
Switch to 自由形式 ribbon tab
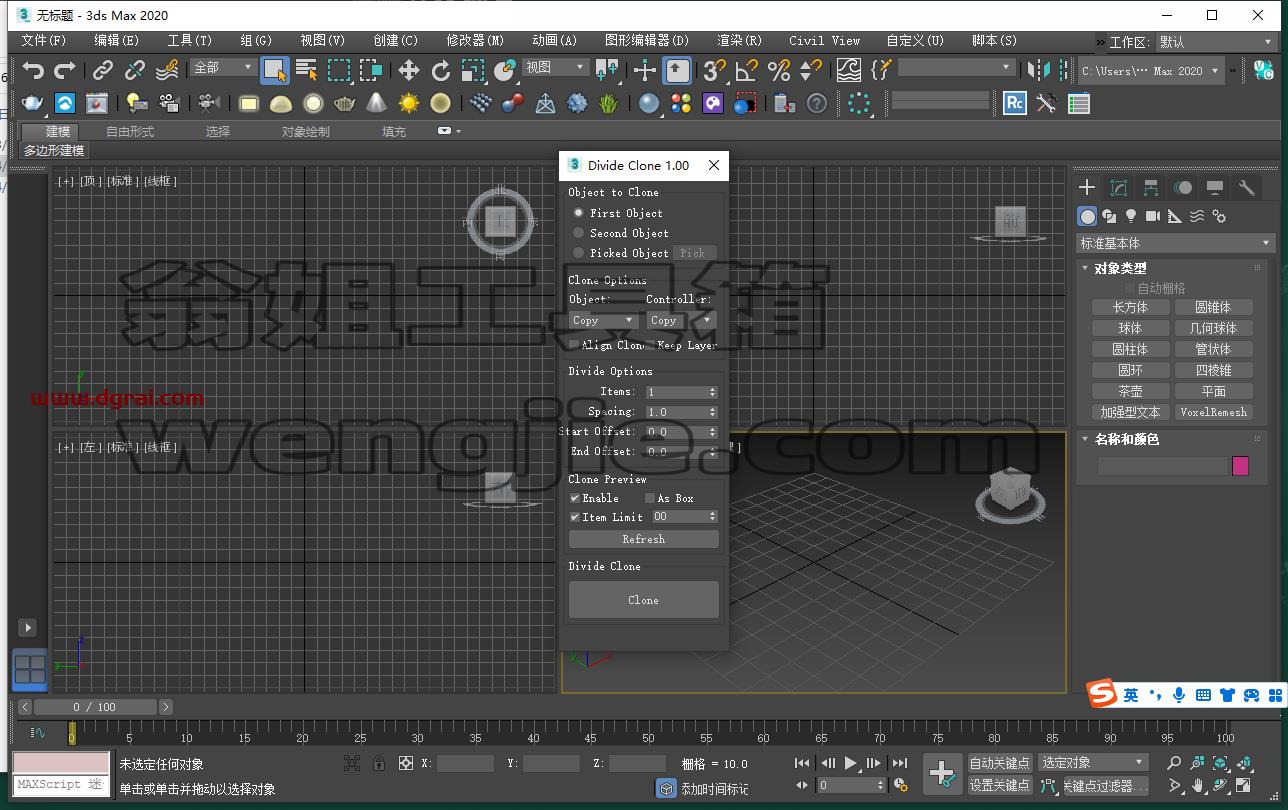[x=130, y=132]
